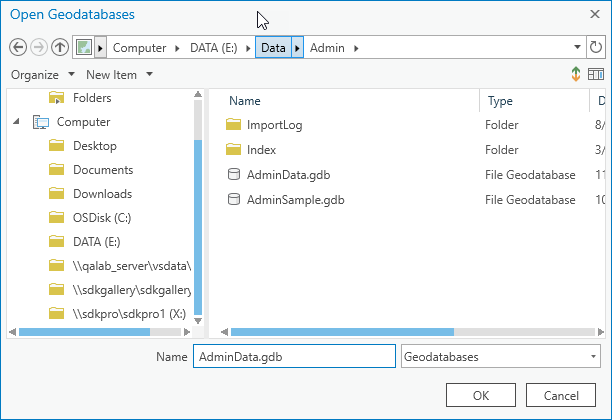Go back with the Back arrow button
This screenshot has width=612, height=420.
coord(18,48)
